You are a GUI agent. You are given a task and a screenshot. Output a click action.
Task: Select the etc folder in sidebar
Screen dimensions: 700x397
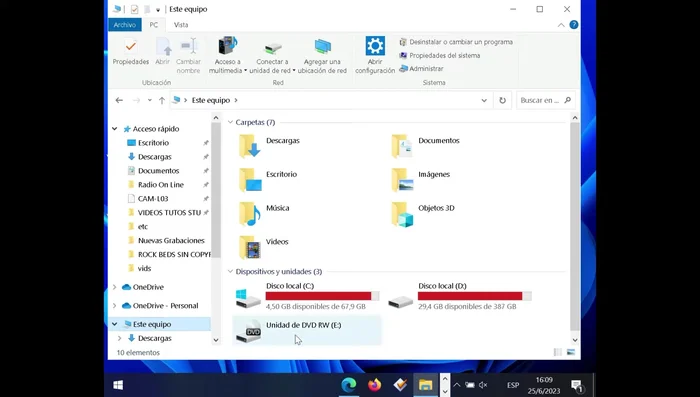tap(142, 227)
